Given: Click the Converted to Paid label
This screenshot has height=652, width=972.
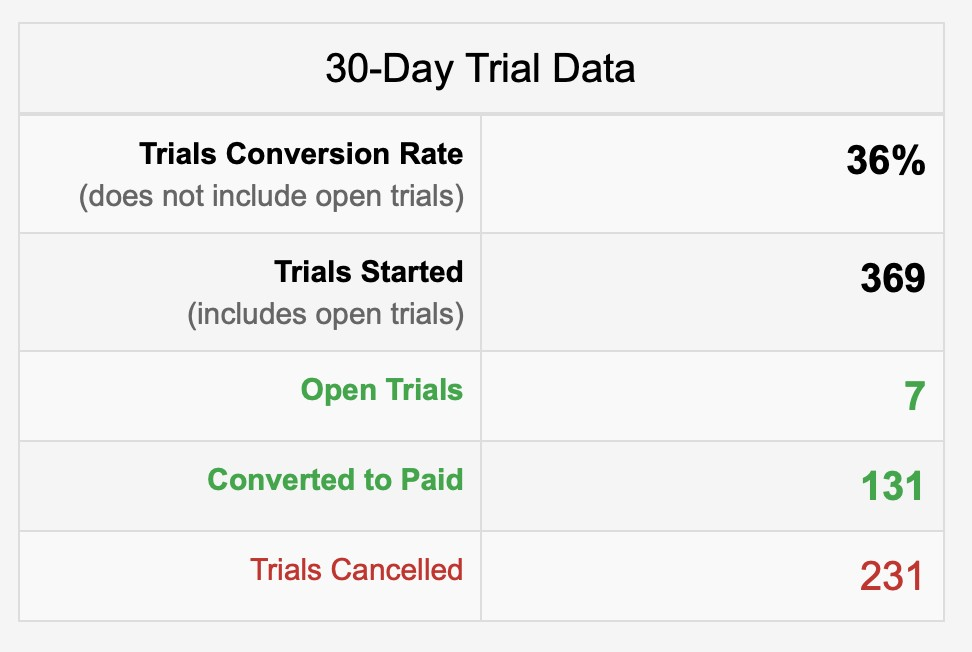Looking at the screenshot, I should (335, 480).
